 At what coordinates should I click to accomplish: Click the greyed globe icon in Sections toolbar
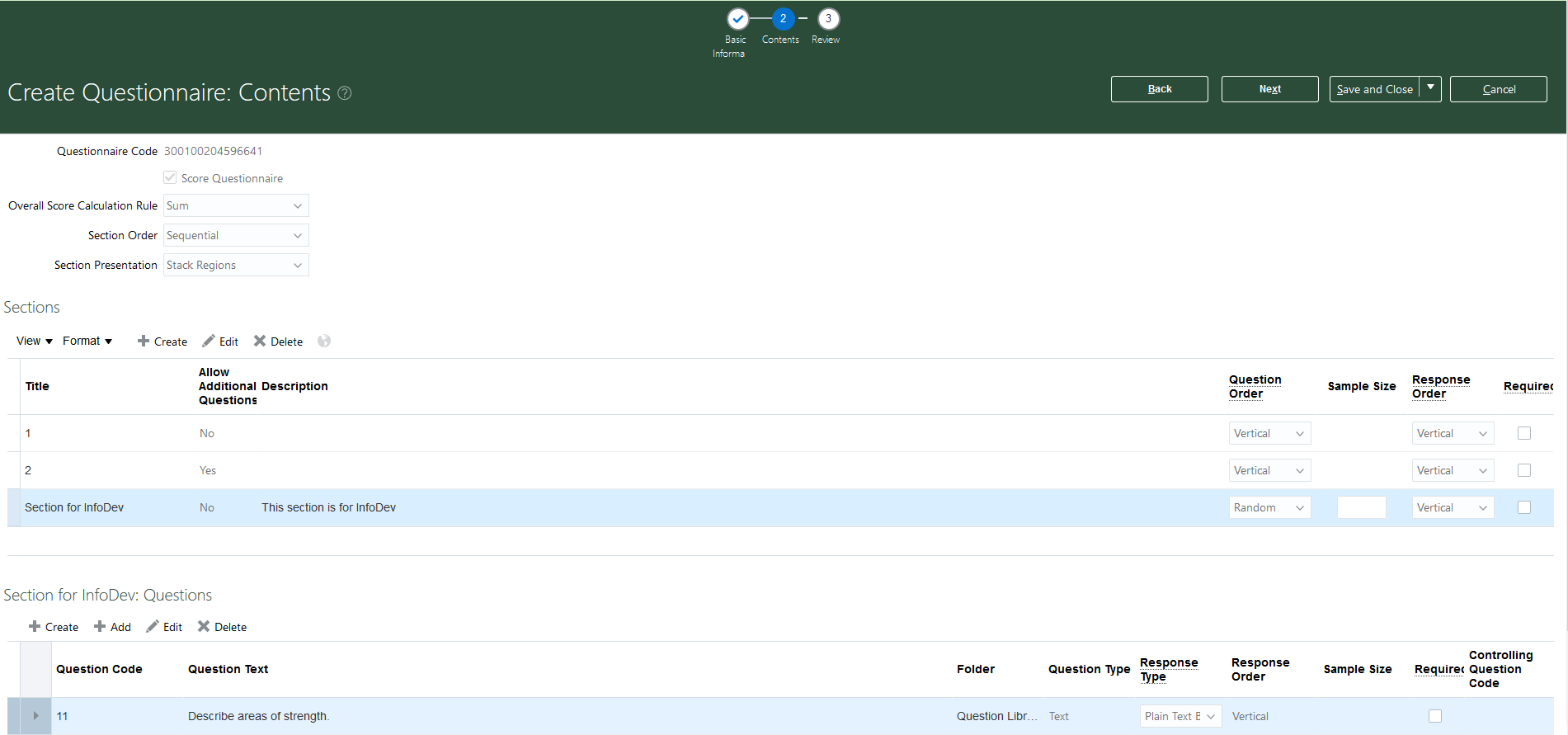point(324,341)
